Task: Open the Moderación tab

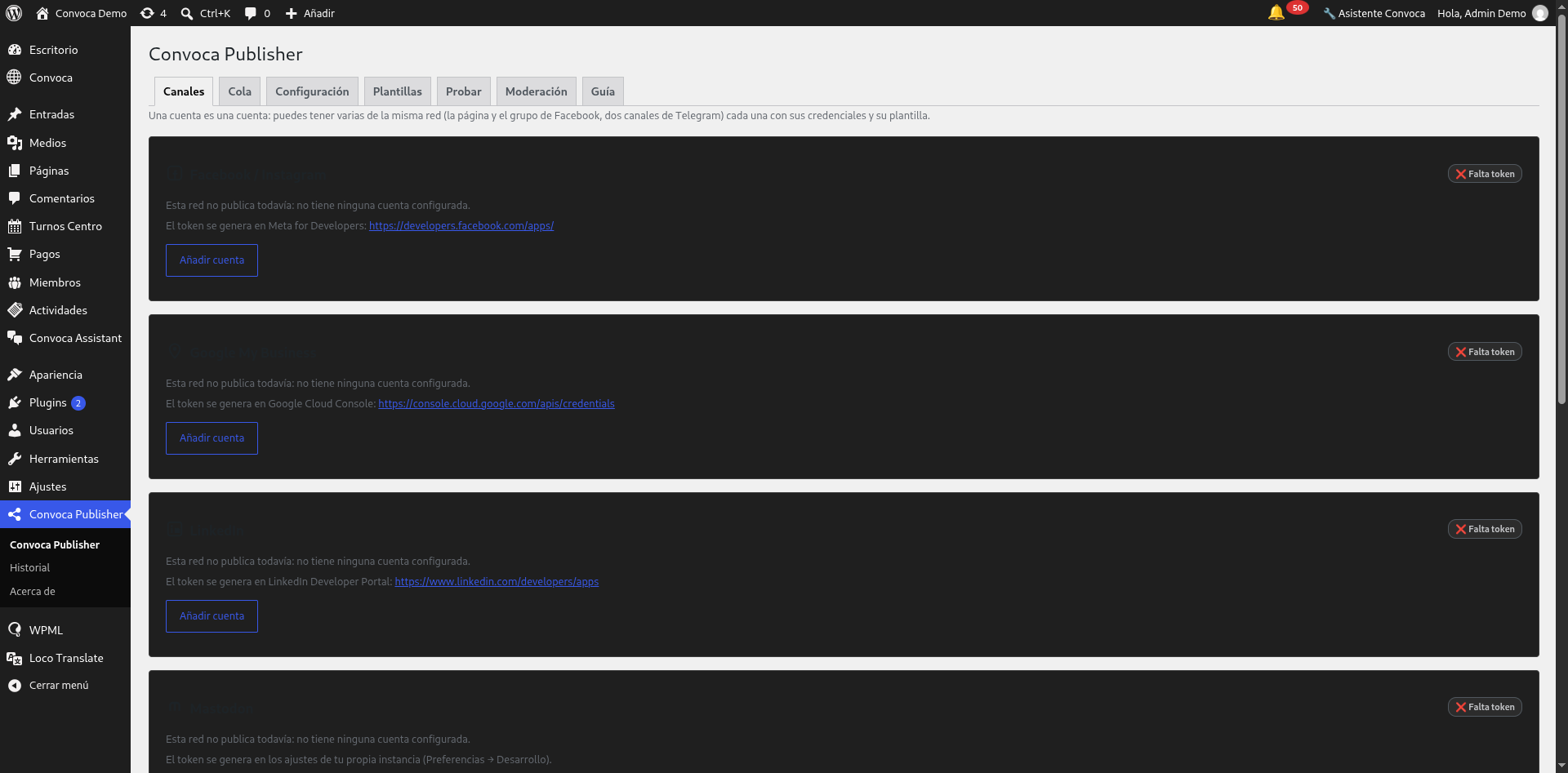Action: click(537, 91)
